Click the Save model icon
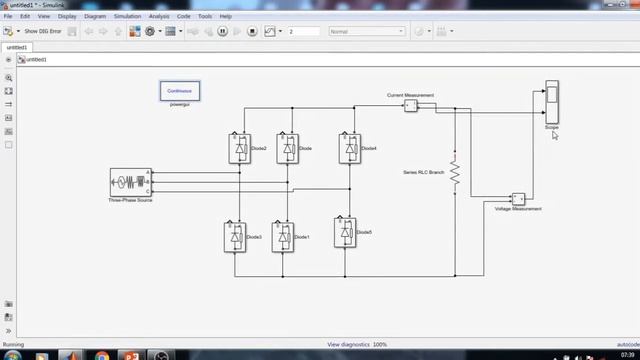 coord(72,31)
